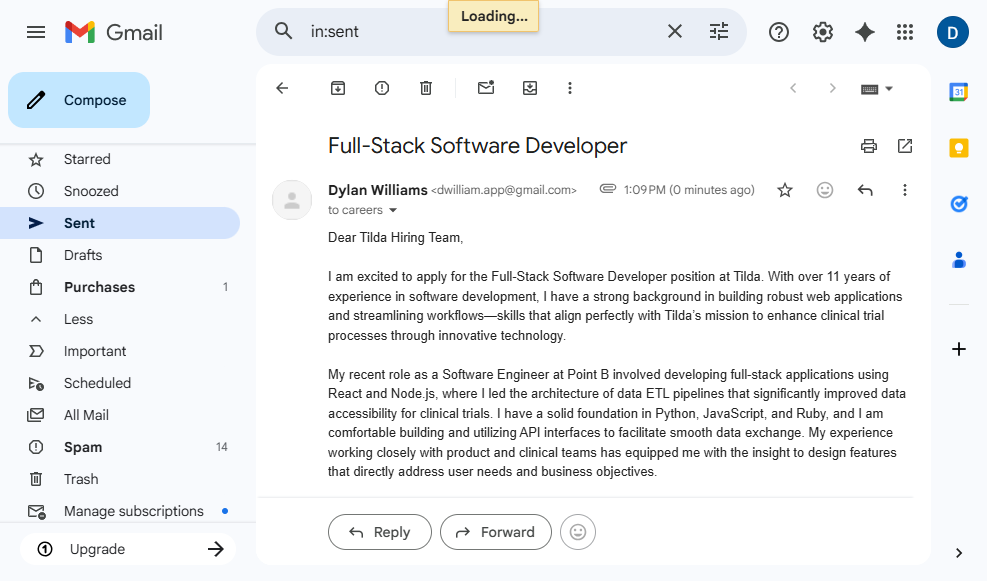Expand recipient details arrow next to careers
The height and width of the screenshot is (581, 987).
pos(393,211)
